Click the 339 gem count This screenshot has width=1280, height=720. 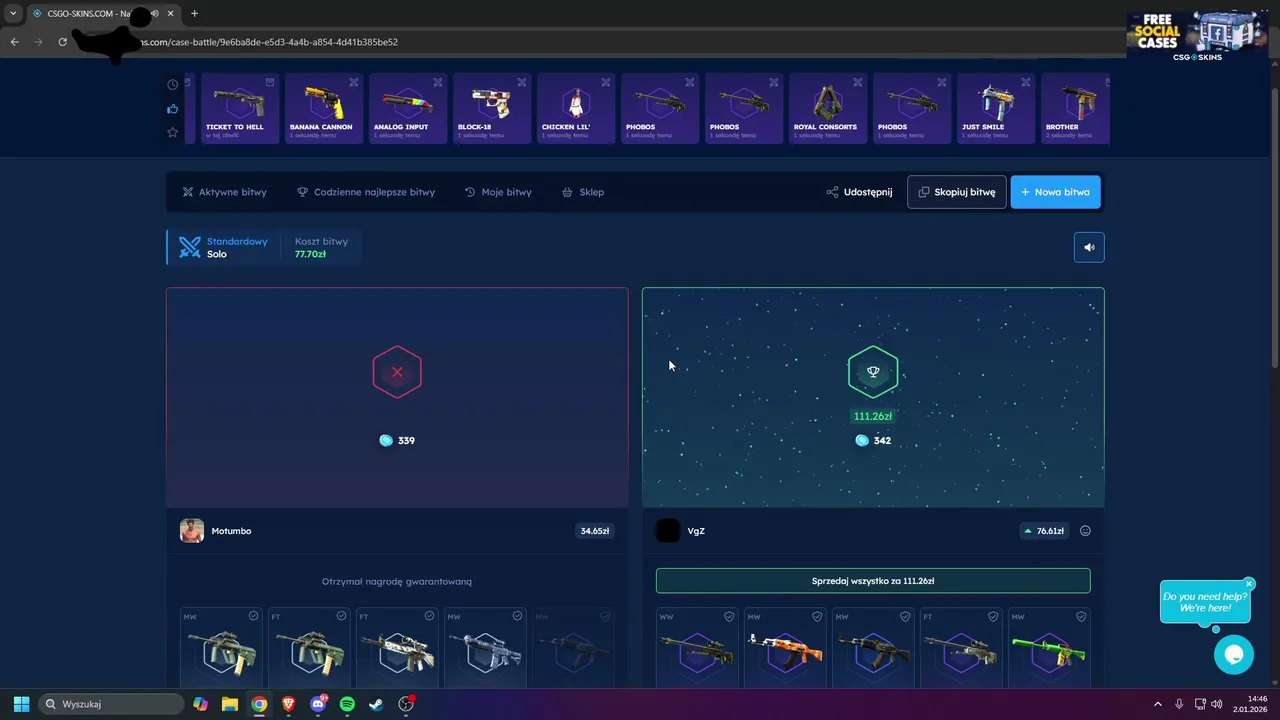coord(406,441)
